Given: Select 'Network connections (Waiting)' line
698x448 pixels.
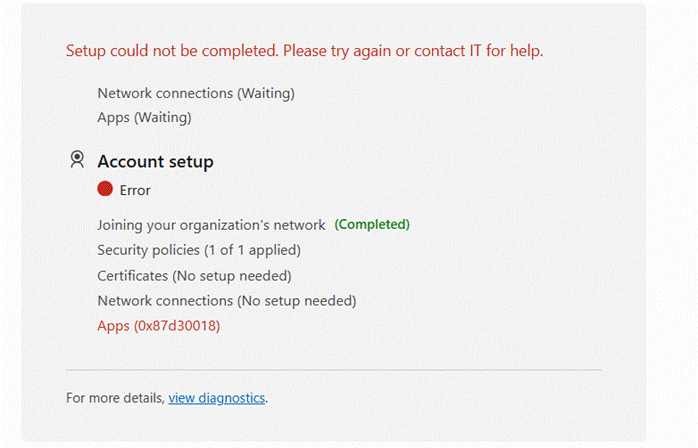Looking at the screenshot, I should 196,94.
